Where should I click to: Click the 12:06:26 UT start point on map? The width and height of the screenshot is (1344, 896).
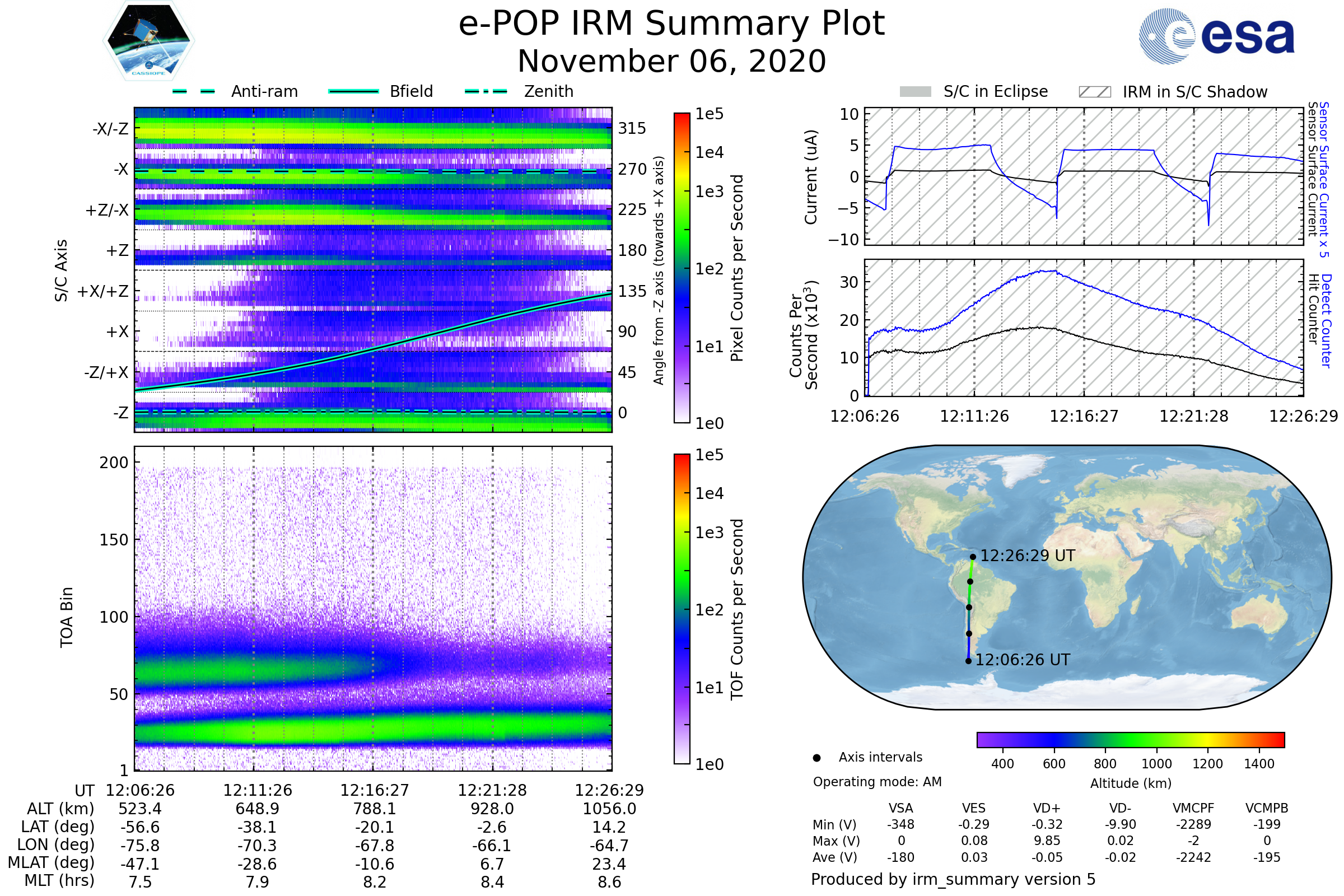coord(969,661)
